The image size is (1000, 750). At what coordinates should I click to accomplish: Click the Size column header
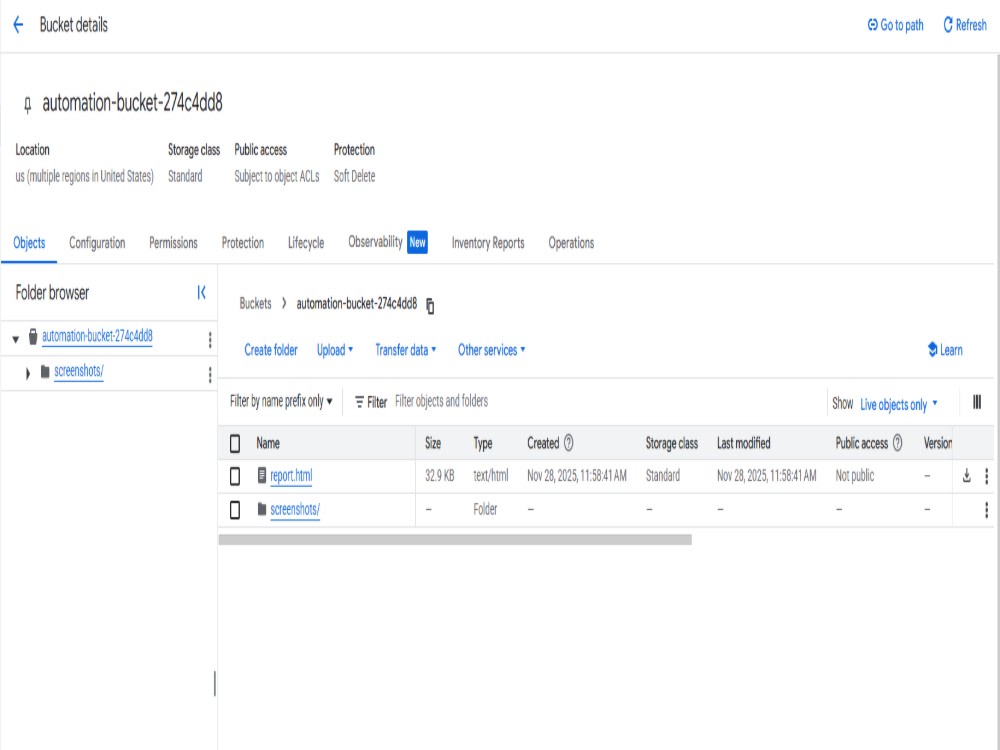point(433,443)
